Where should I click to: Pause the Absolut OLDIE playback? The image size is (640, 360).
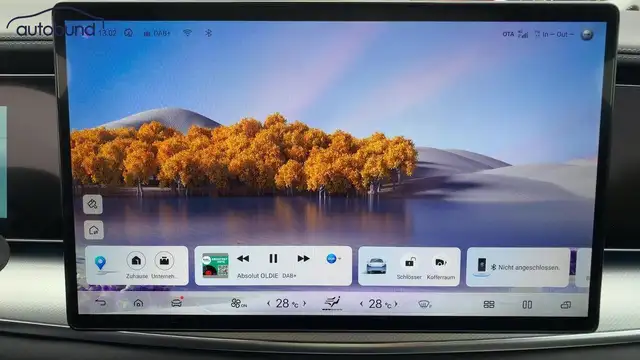pyautogui.click(x=273, y=258)
